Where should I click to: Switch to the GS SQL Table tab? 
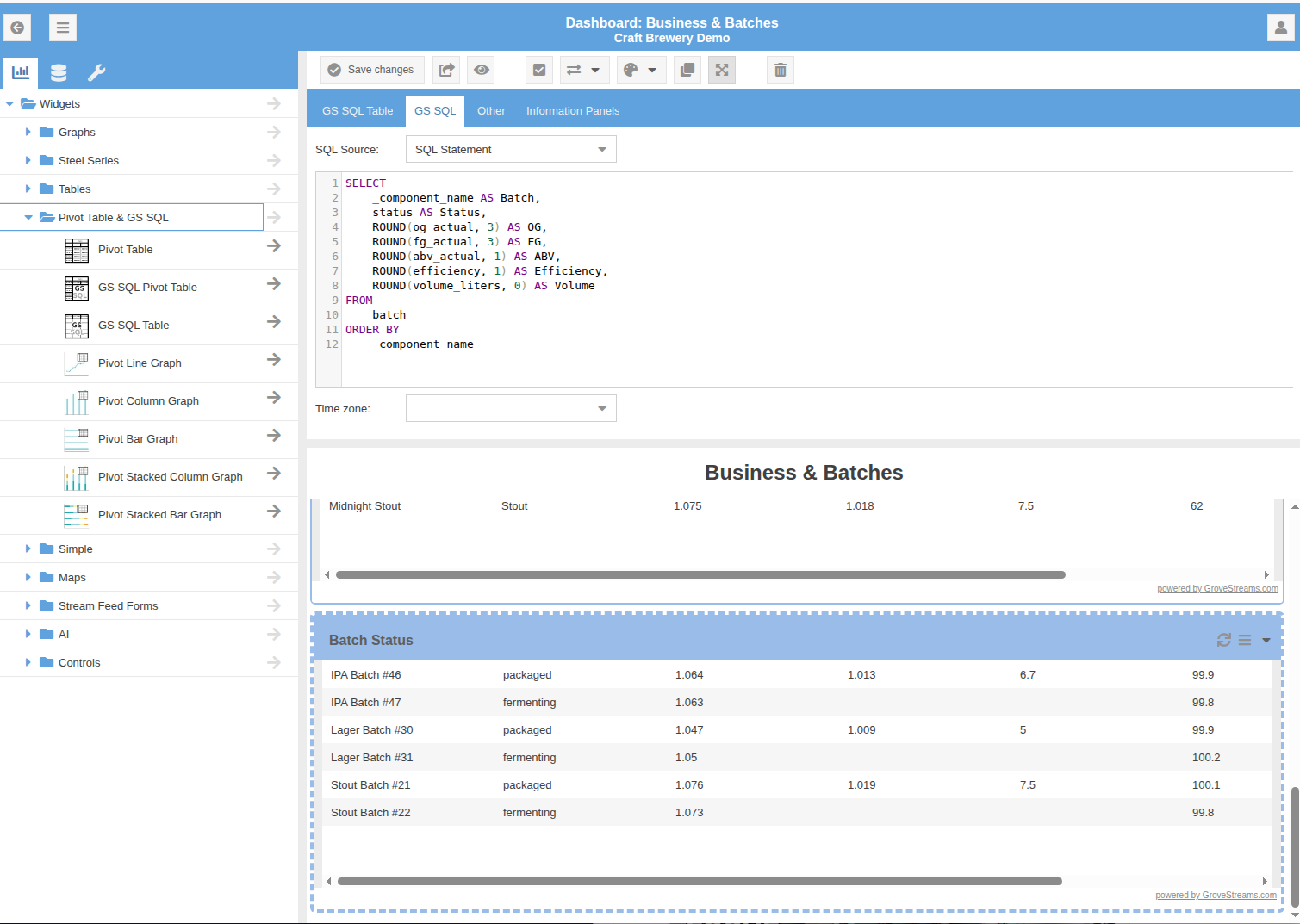click(358, 111)
